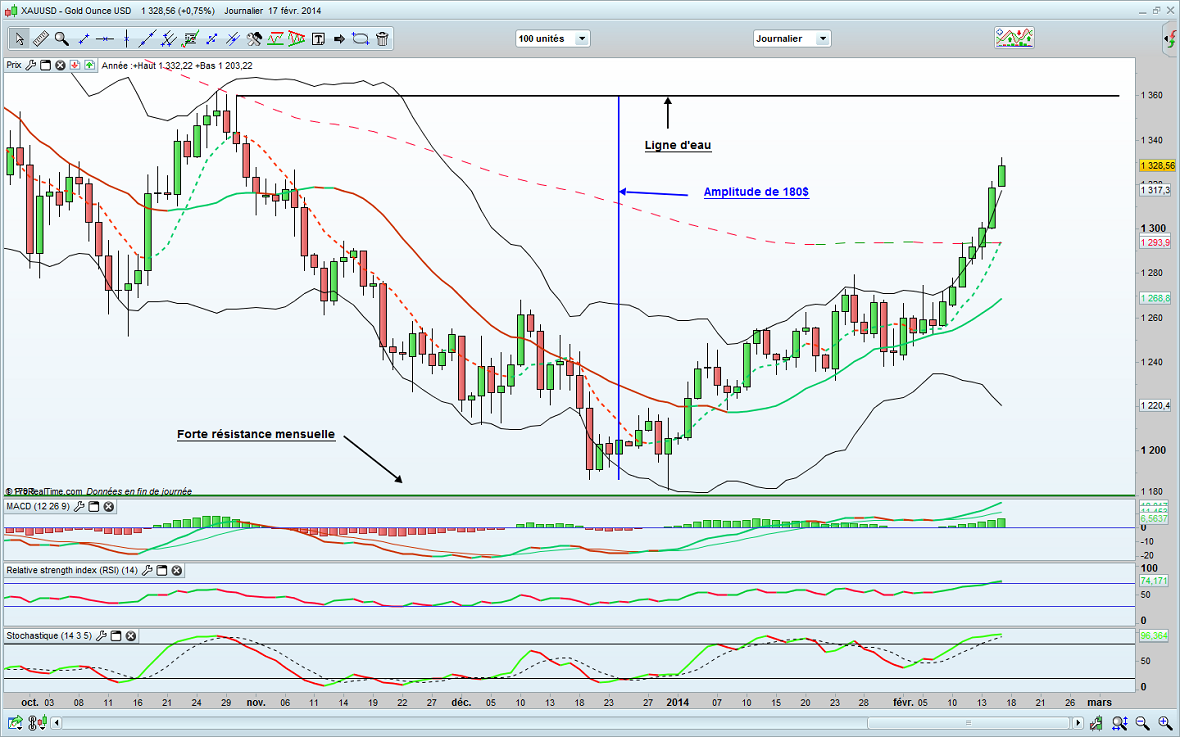Open MACD settings with the wrench icon
Screen dimensions: 1180x737
tap(79, 507)
